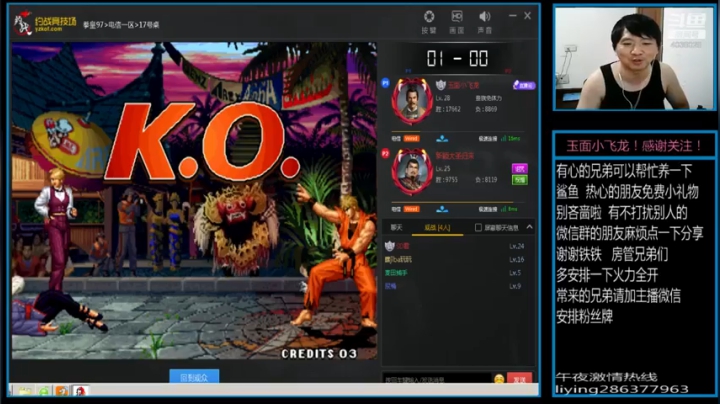Click player one's orange Wired tag

point(411,138)
